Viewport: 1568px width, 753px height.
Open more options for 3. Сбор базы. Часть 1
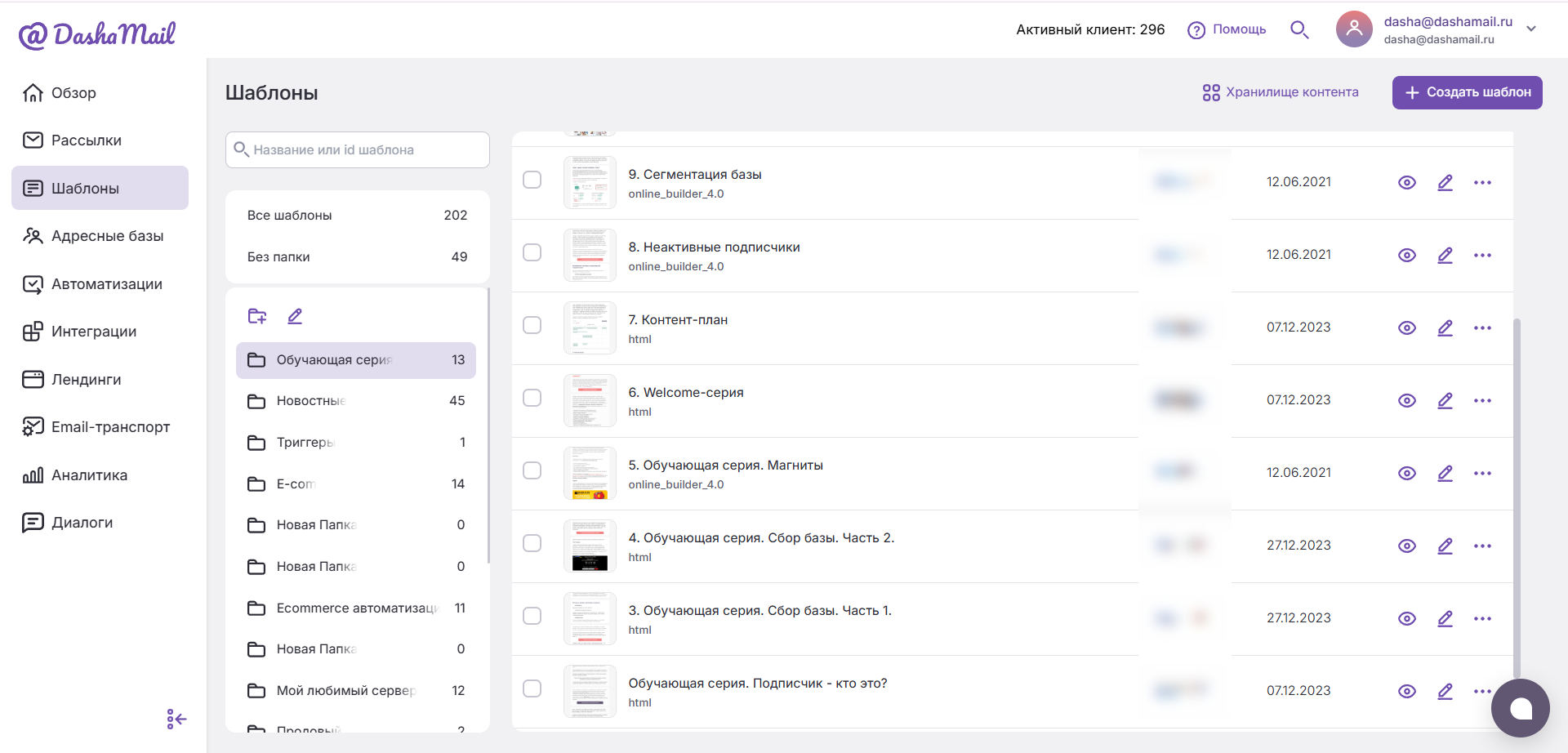(x=1482, y=619)
